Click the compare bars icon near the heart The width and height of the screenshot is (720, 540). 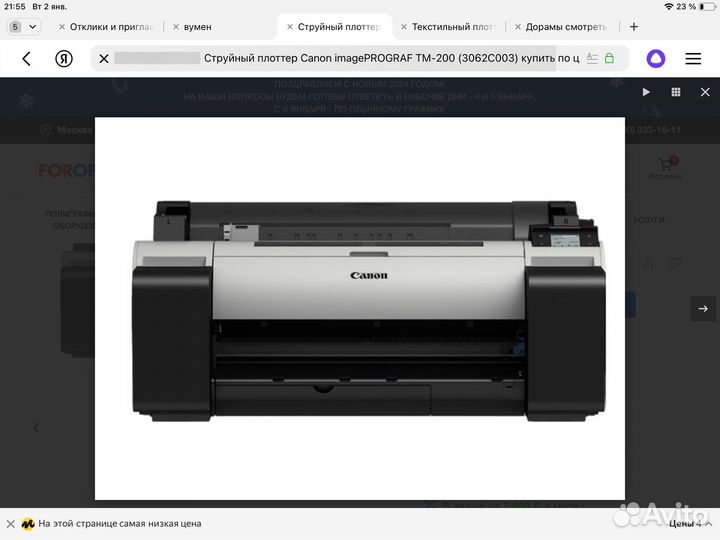point(648,264)
